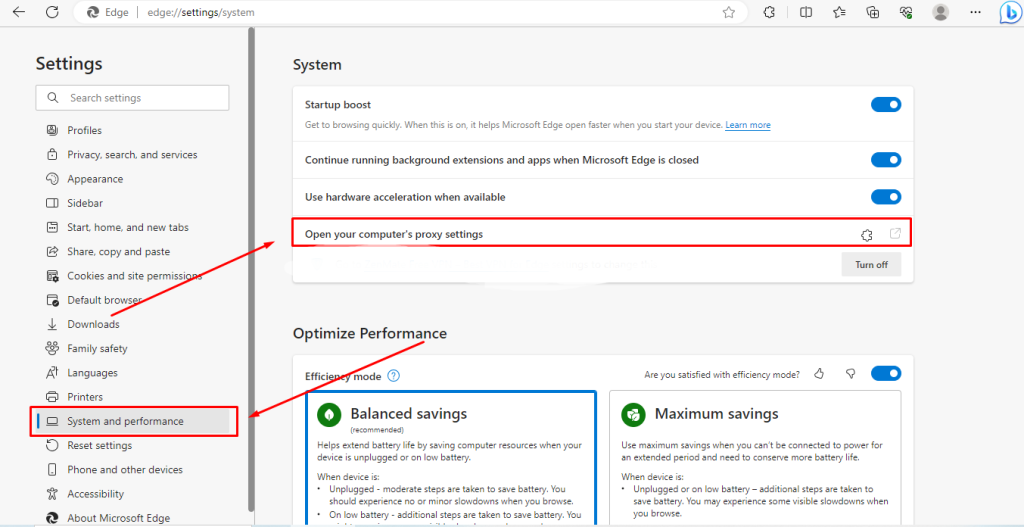Toggle split screen icon in toolbar
The height and width of the screenshot is (527, 1024).
click(x=806, y=12)
